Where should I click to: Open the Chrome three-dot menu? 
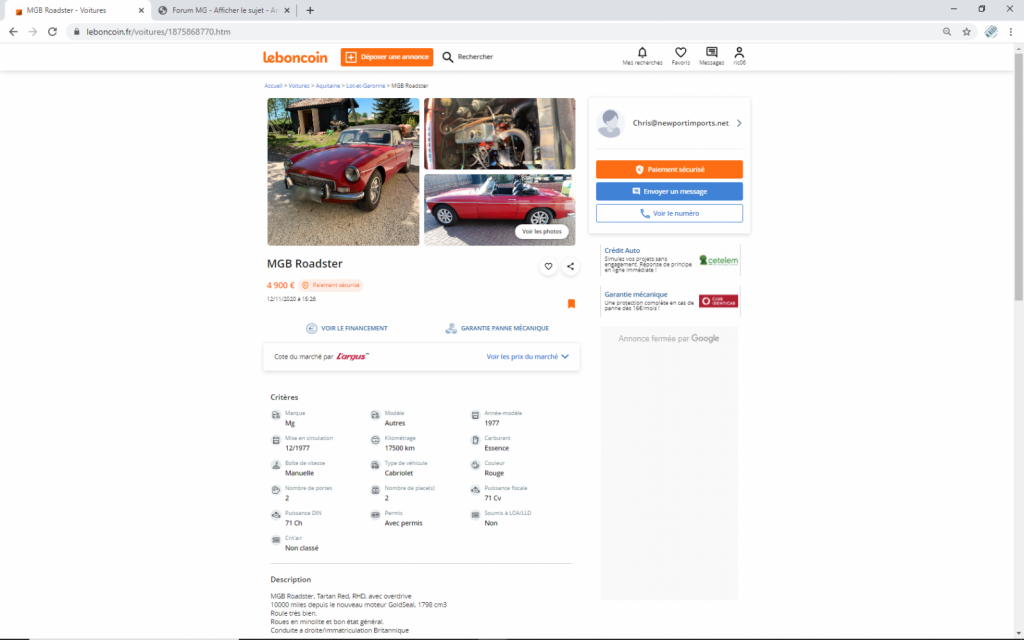pyautogui.click(x=1011, y=31)
